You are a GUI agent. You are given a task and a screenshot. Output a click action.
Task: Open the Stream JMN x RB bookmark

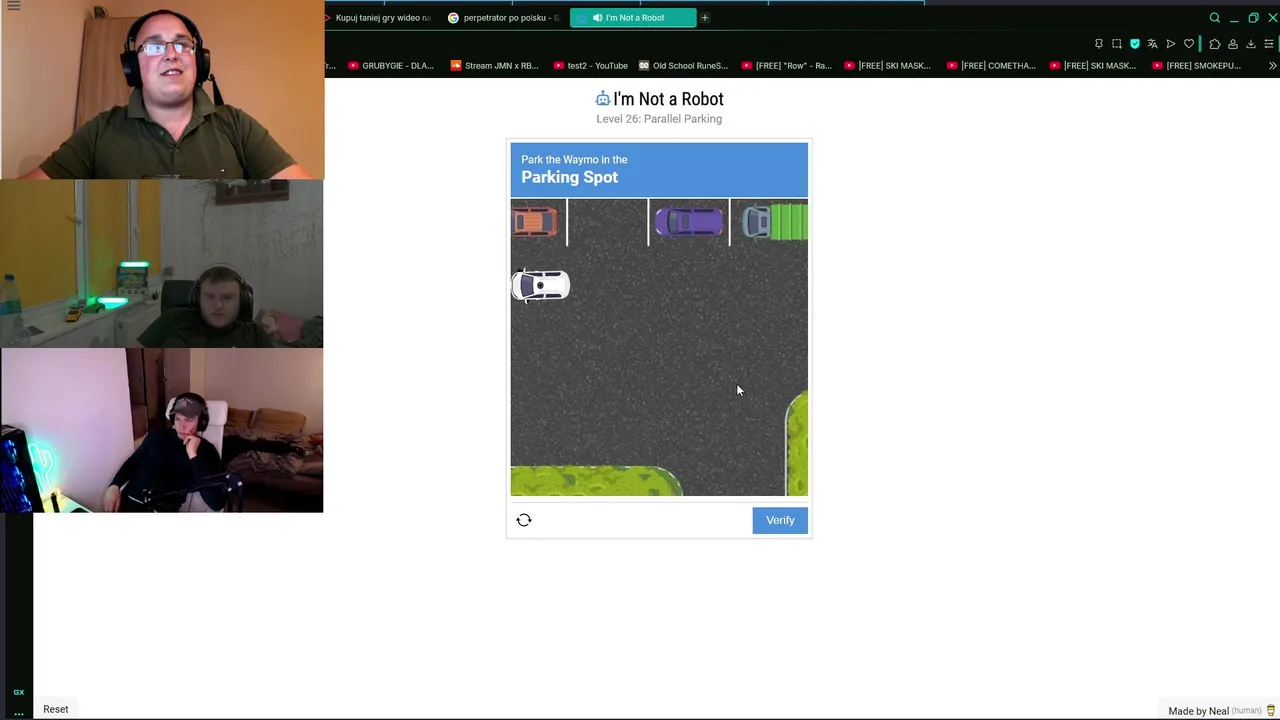[495, 65]
